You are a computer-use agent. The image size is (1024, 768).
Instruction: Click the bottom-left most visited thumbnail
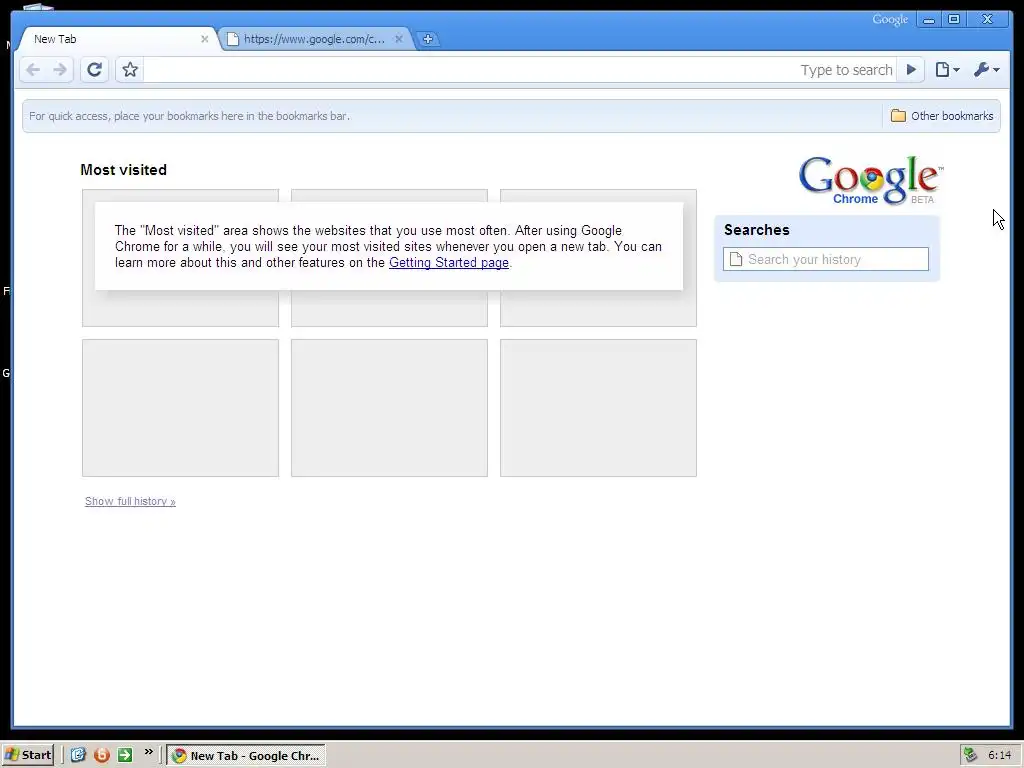click(180, 408)
